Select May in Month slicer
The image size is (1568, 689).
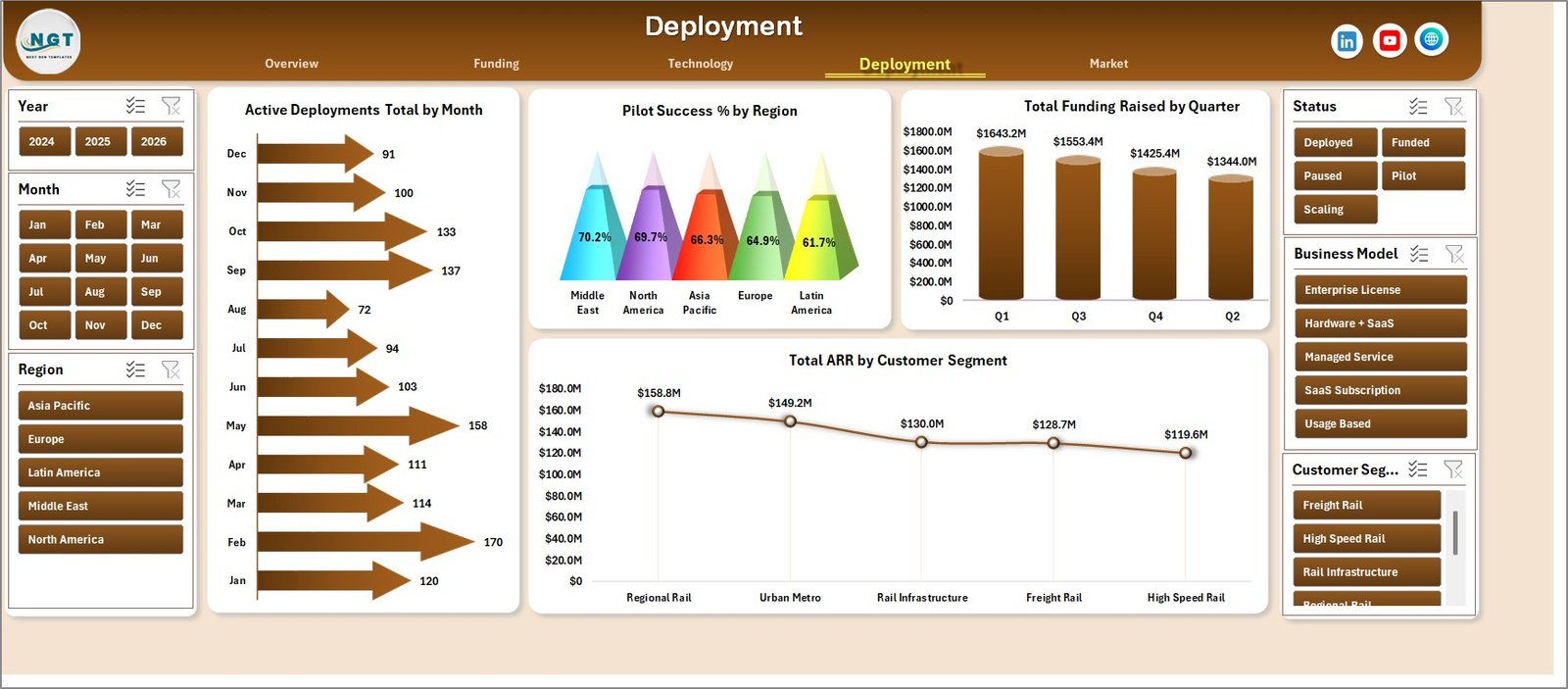click(100, 259)
